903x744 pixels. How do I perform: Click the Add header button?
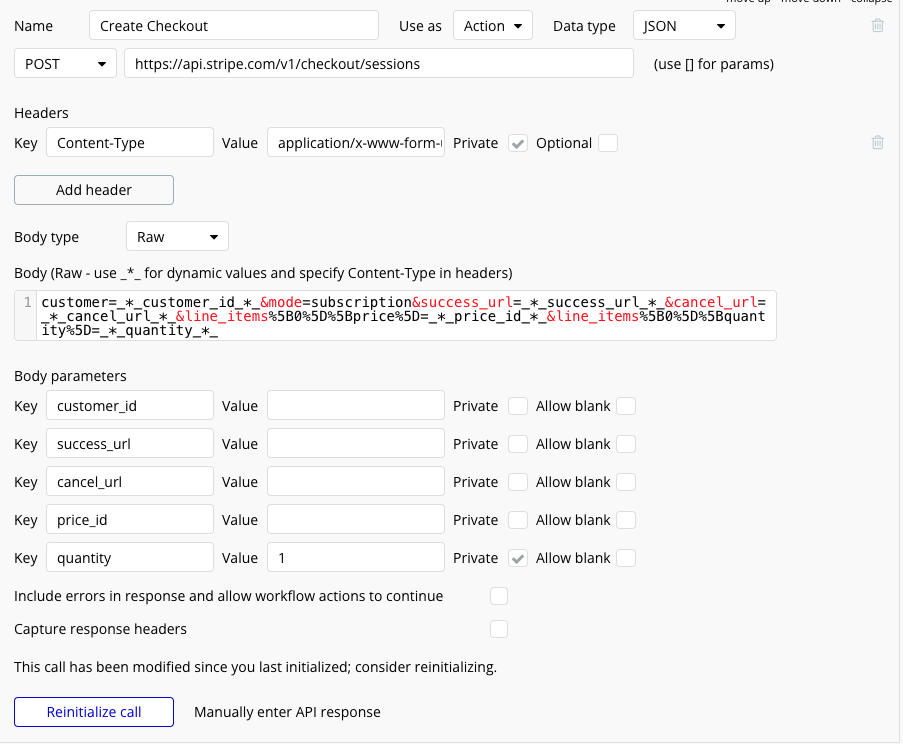94,190
